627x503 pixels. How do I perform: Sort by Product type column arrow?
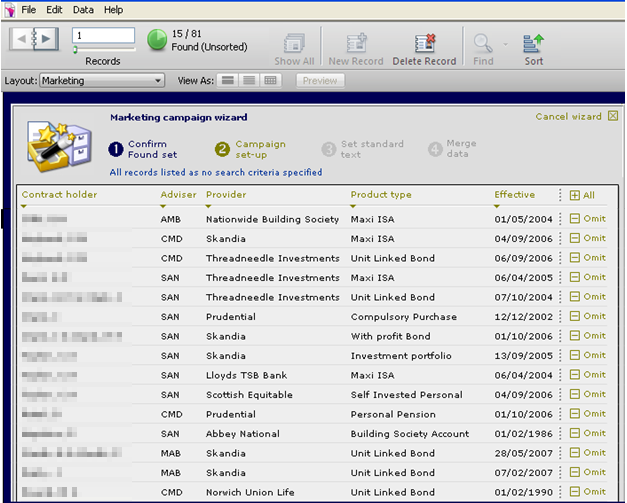pos(353,206)
